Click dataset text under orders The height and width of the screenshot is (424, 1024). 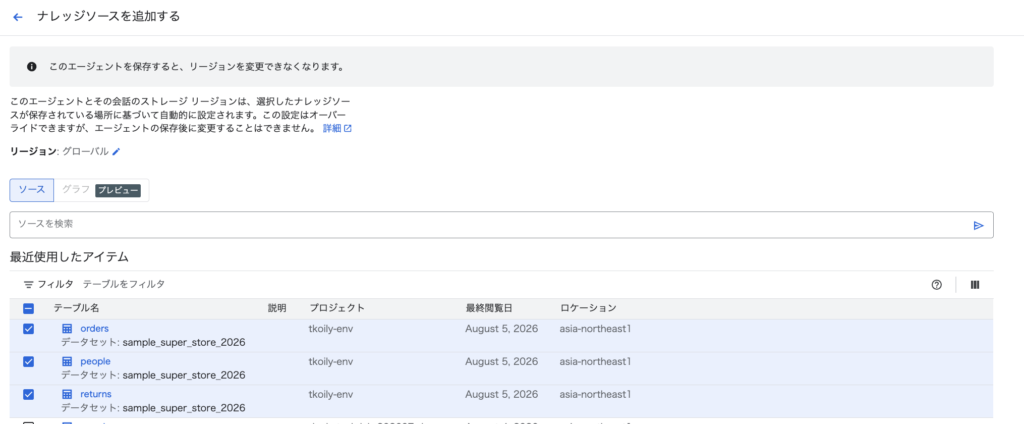point(153,342)
